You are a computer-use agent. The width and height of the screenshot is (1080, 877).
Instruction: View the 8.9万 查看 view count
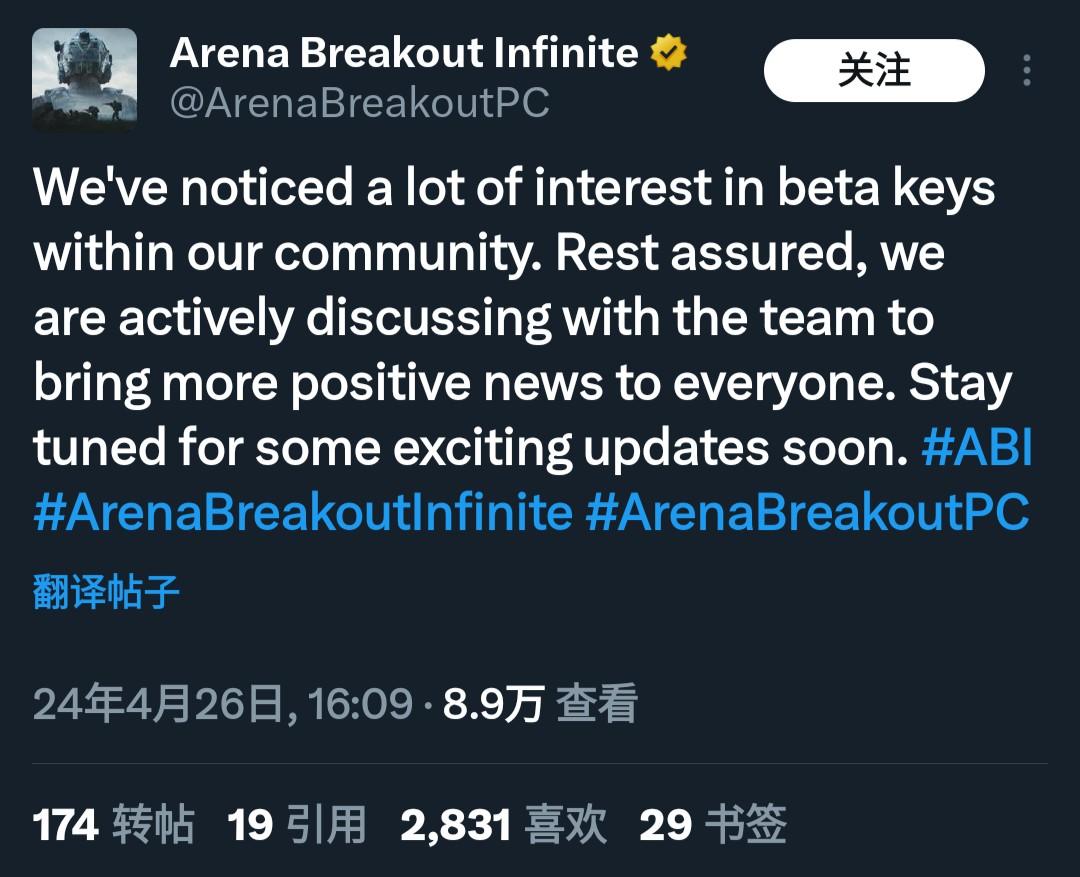(540, 703)
